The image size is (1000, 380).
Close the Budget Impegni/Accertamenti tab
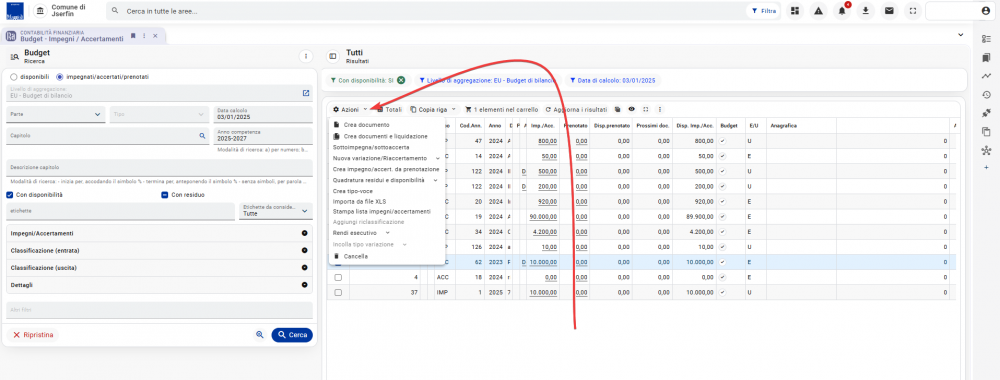155,36
